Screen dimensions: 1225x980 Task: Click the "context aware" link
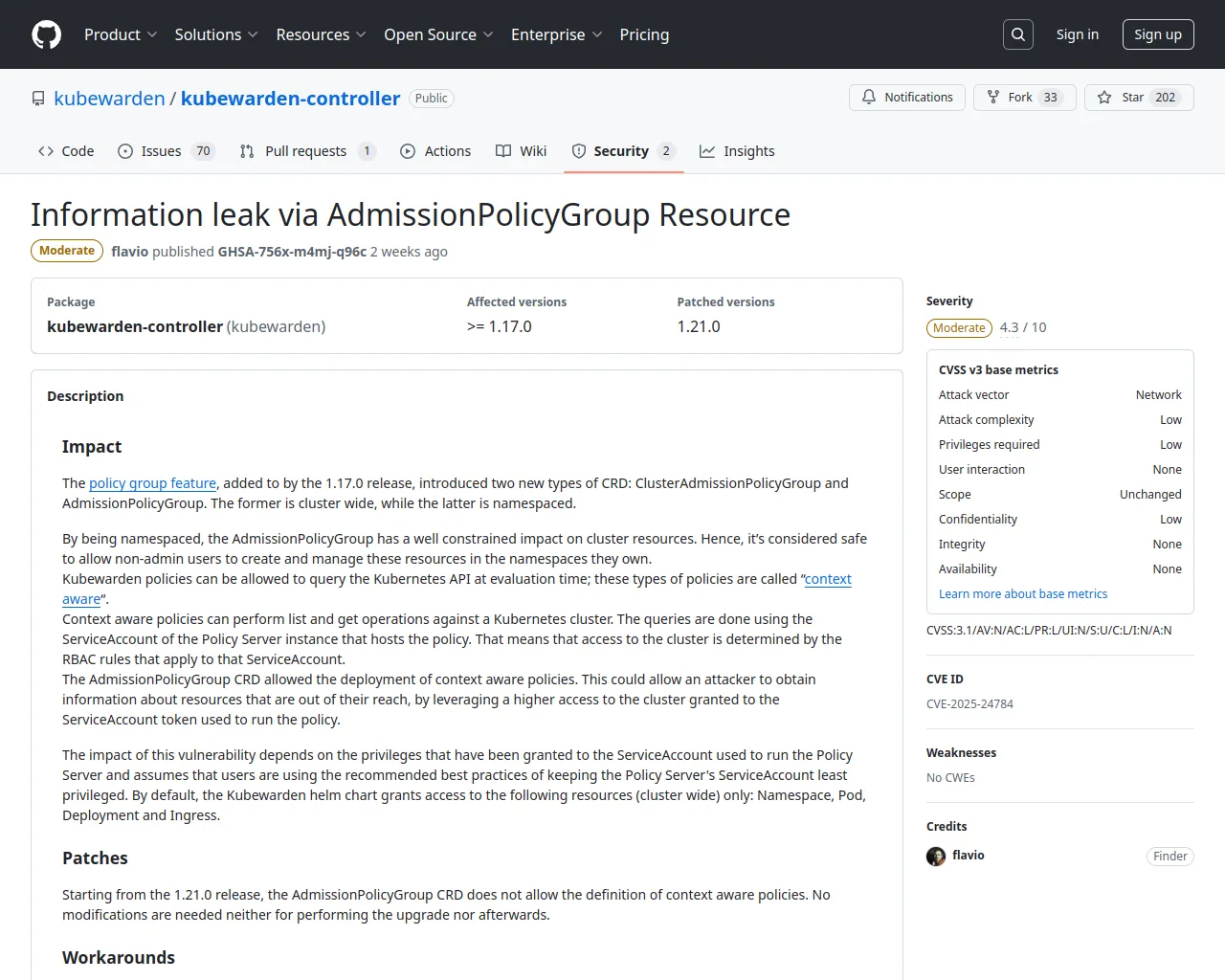point(828,579)
